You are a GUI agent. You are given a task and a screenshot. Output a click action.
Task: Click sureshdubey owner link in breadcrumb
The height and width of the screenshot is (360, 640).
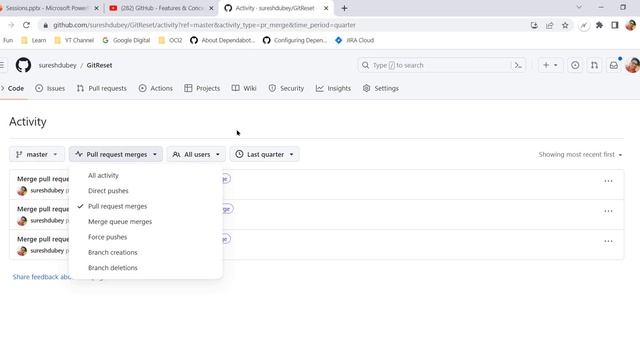click(58, 65)
